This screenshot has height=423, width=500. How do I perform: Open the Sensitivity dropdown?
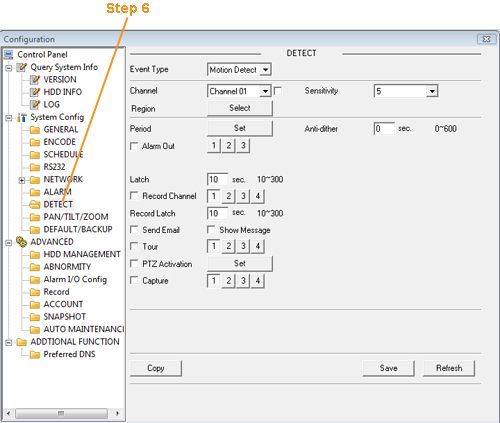tap(406, 91)
